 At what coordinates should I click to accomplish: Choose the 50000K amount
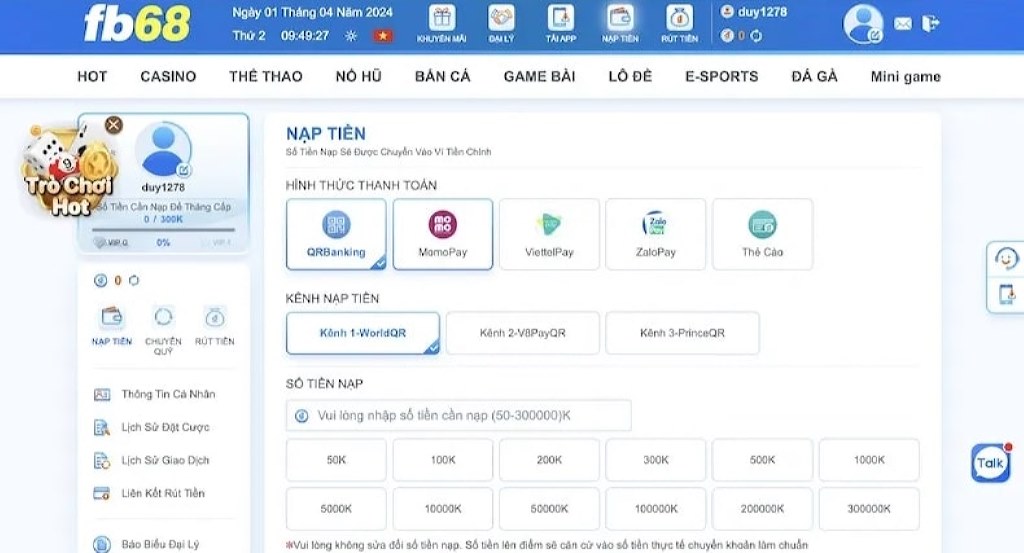549,509
